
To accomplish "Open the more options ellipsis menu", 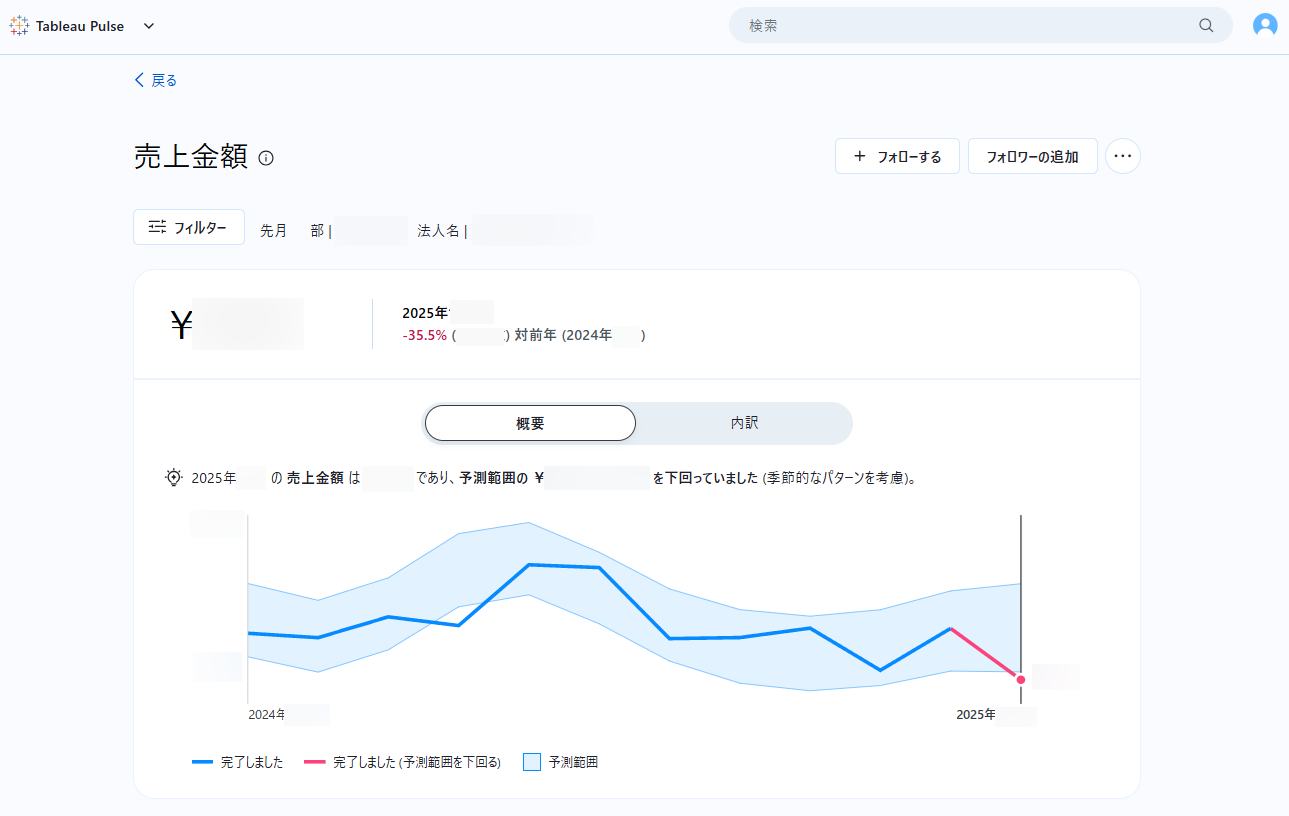I will [1122, 157].
